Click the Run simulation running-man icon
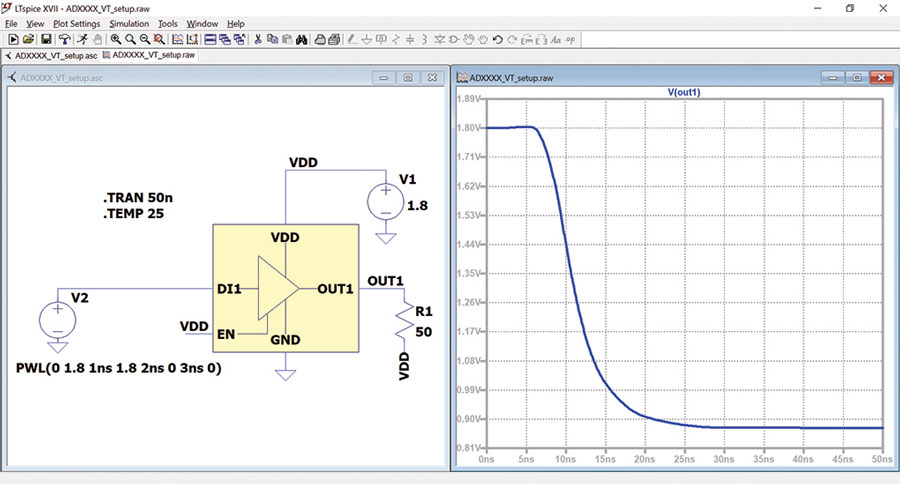This screenshot has width=900, height=484. tap(83, 39)
